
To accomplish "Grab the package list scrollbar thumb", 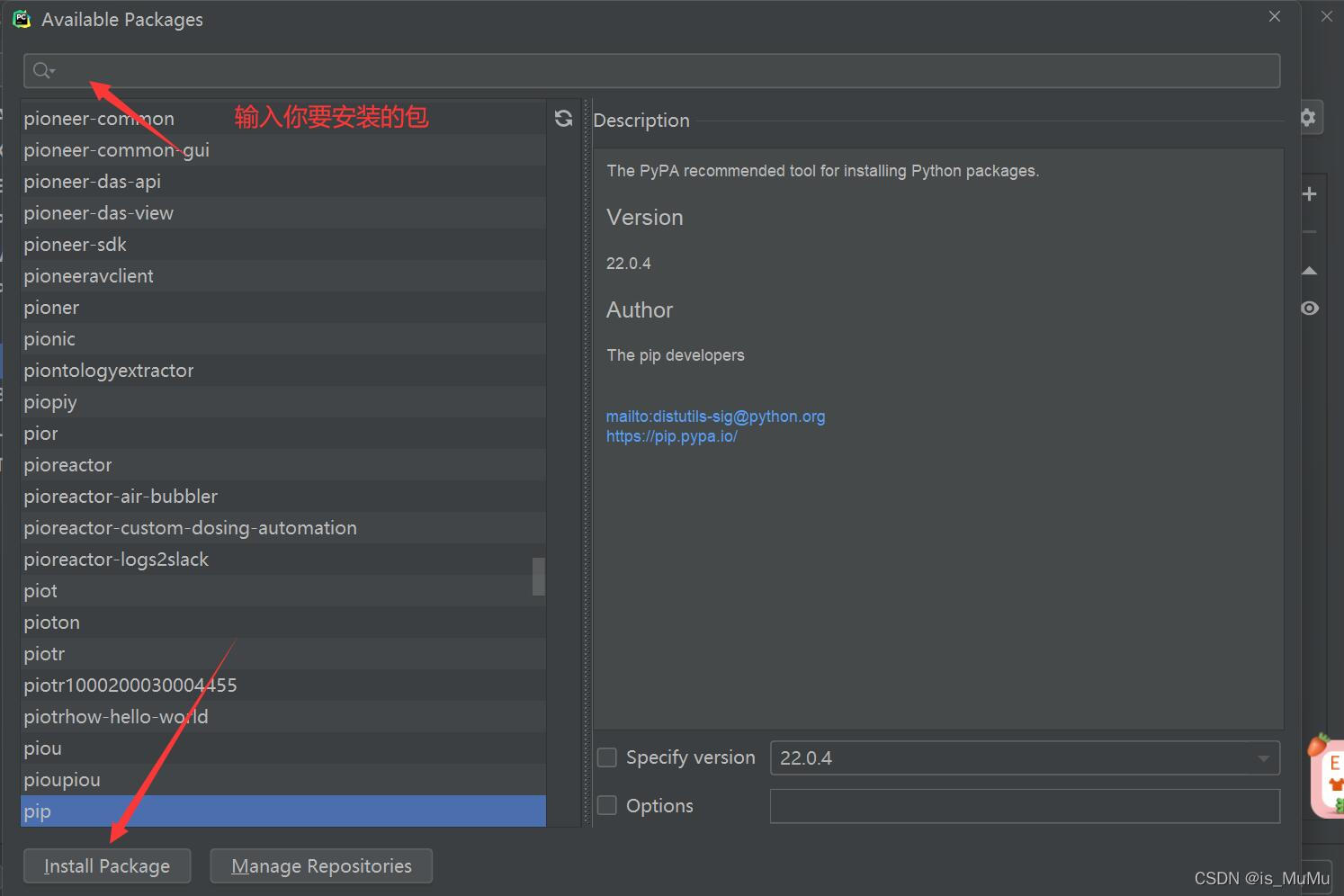I will point(539,576).
